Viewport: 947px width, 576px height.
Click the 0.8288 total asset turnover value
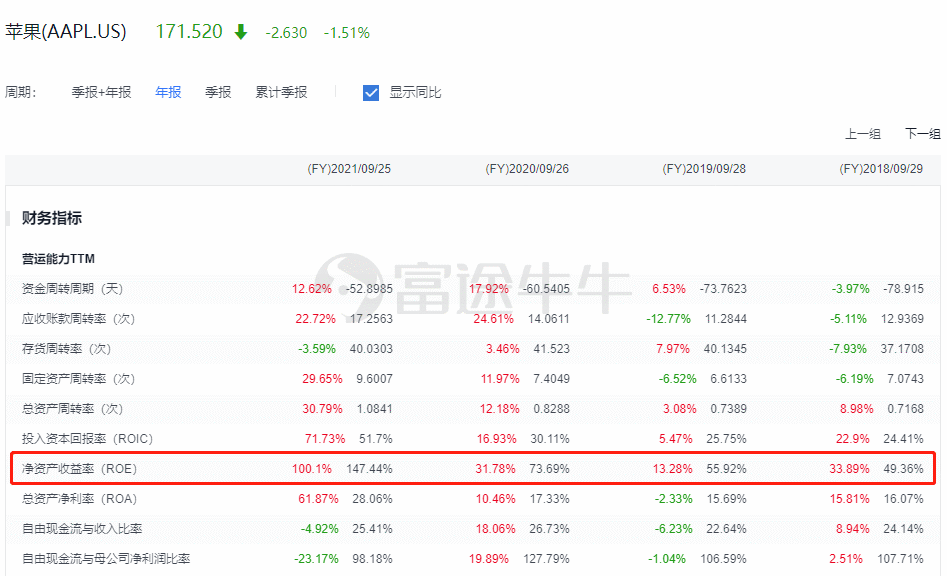(551, 409)
